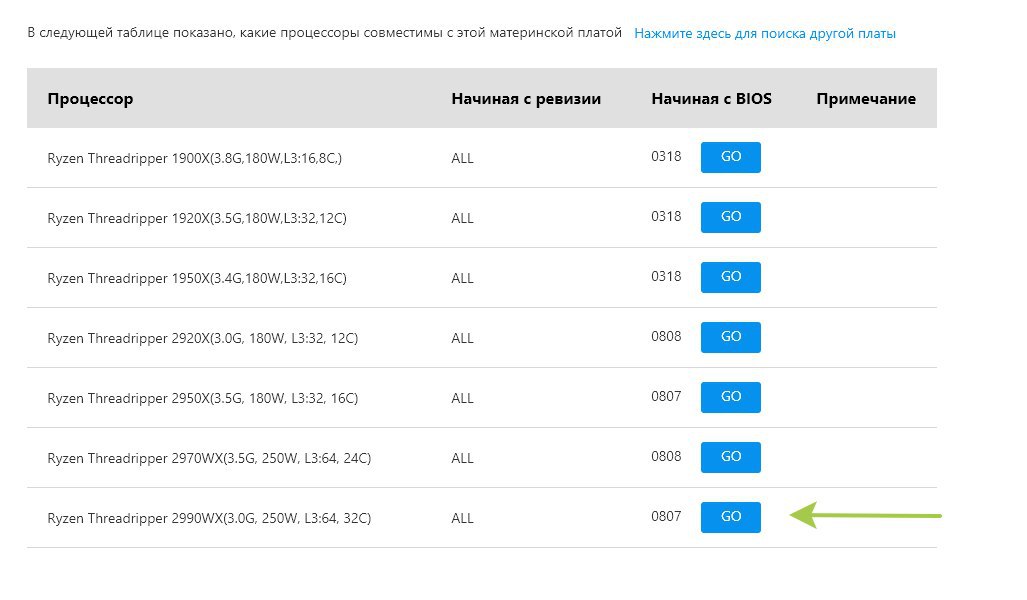Select BIOS version 0807 in 2950X row
The image size is (1027, 600).
click(x=666, y=396)
